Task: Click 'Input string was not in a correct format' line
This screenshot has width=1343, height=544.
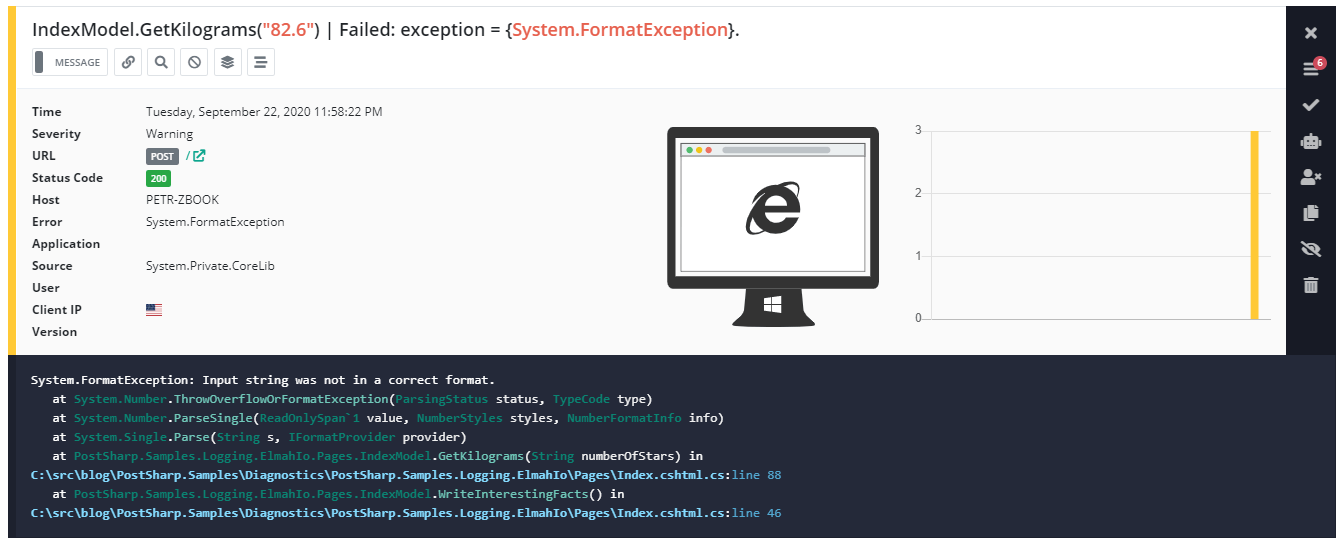Action: [263, 380]
